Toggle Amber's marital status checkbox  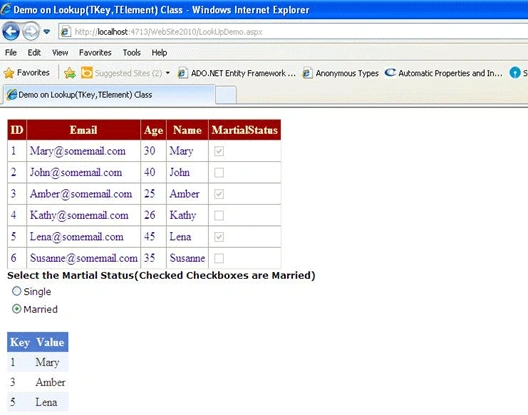[219, 194]
